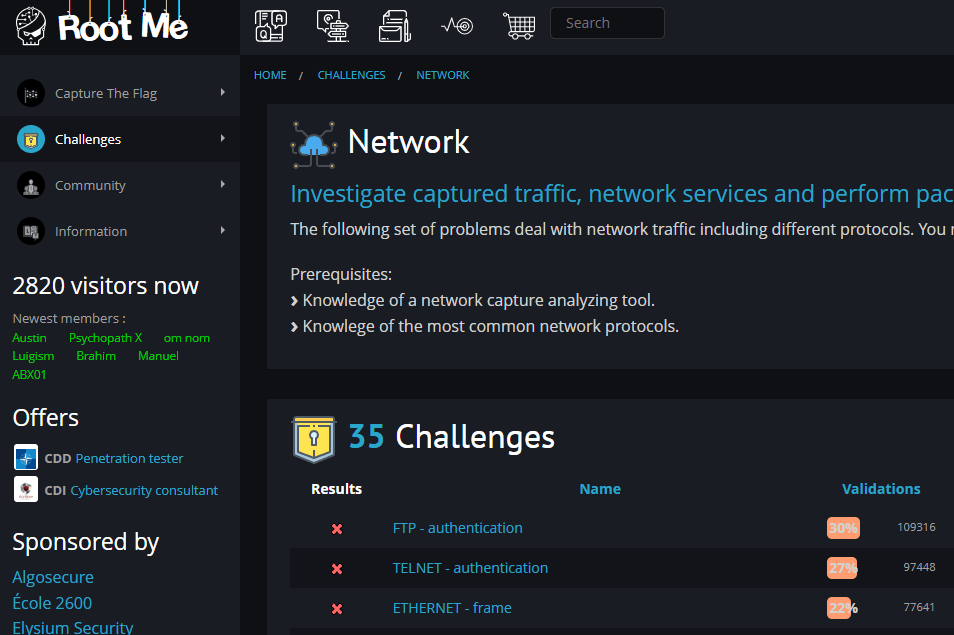Click the Challenges shield sidebar icon
The width and height of the screenshot is (954, 635).
click(31, 139)
